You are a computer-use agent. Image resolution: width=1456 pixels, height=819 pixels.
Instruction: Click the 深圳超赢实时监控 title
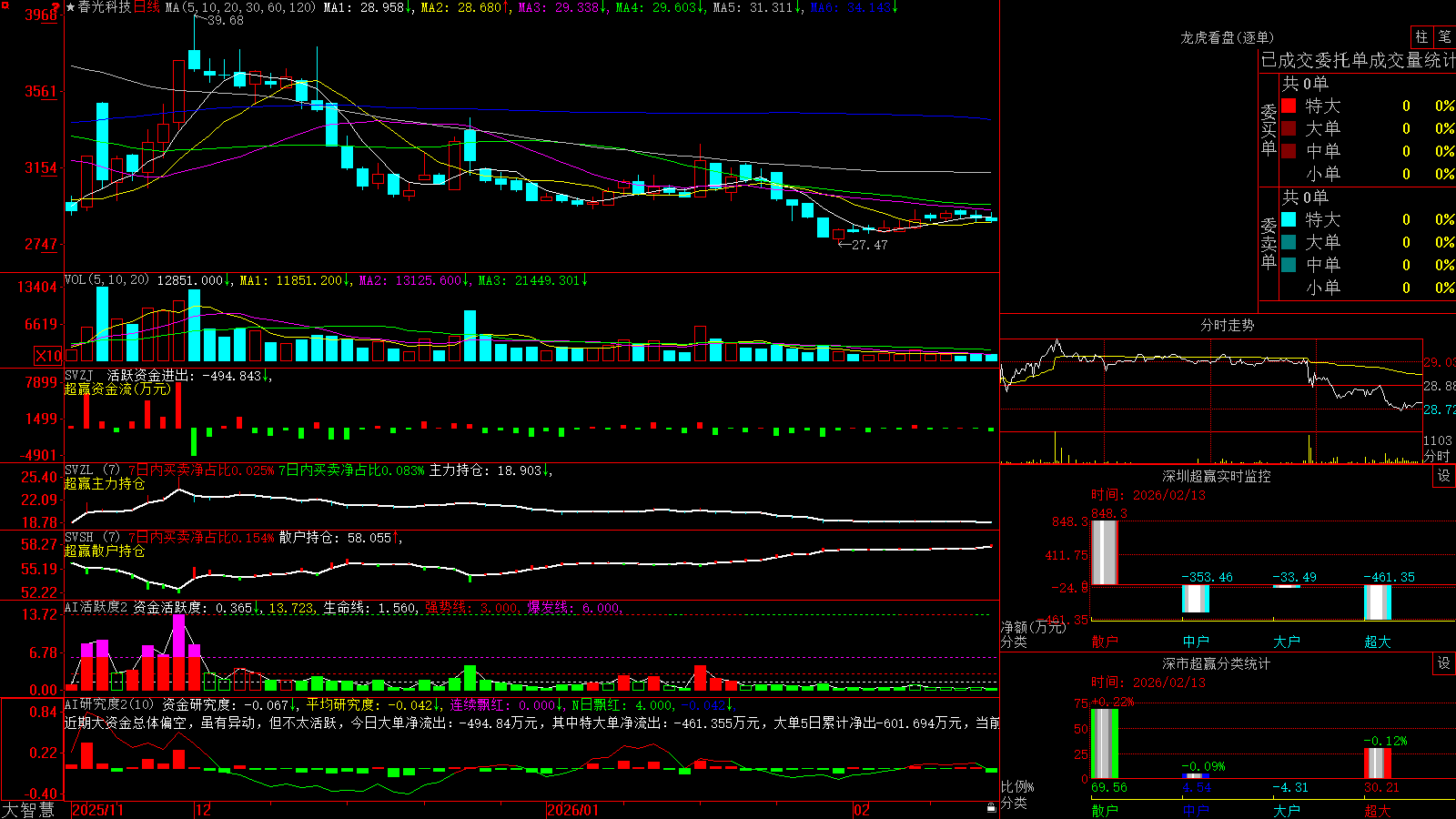click(x=1216, y=476)
